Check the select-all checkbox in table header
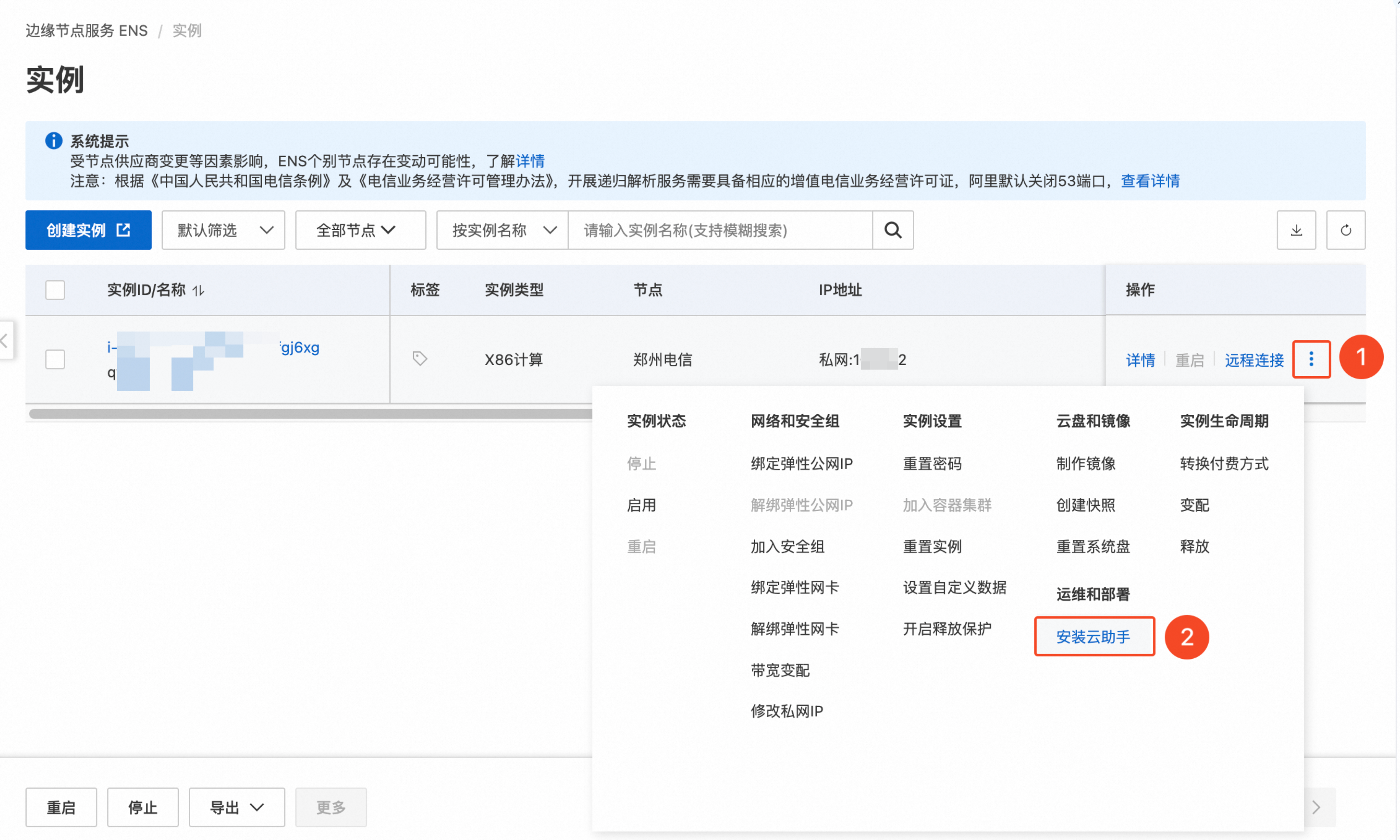Image resolution: width=1400 pixels, height=840 pixels. [55, 290]
